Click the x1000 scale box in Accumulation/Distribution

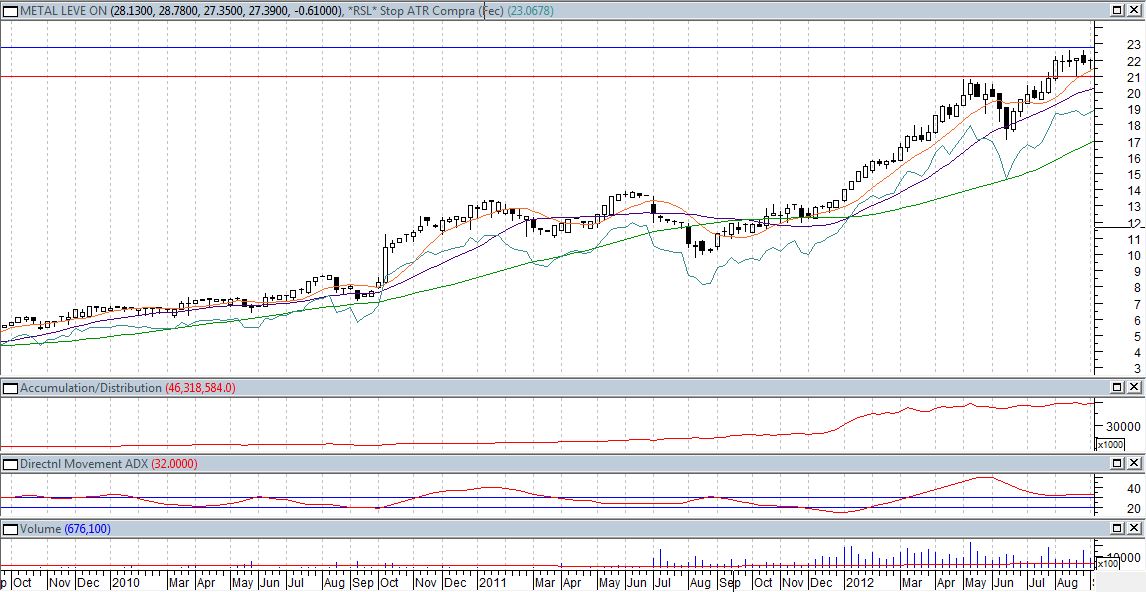[x=1110, y=445]
